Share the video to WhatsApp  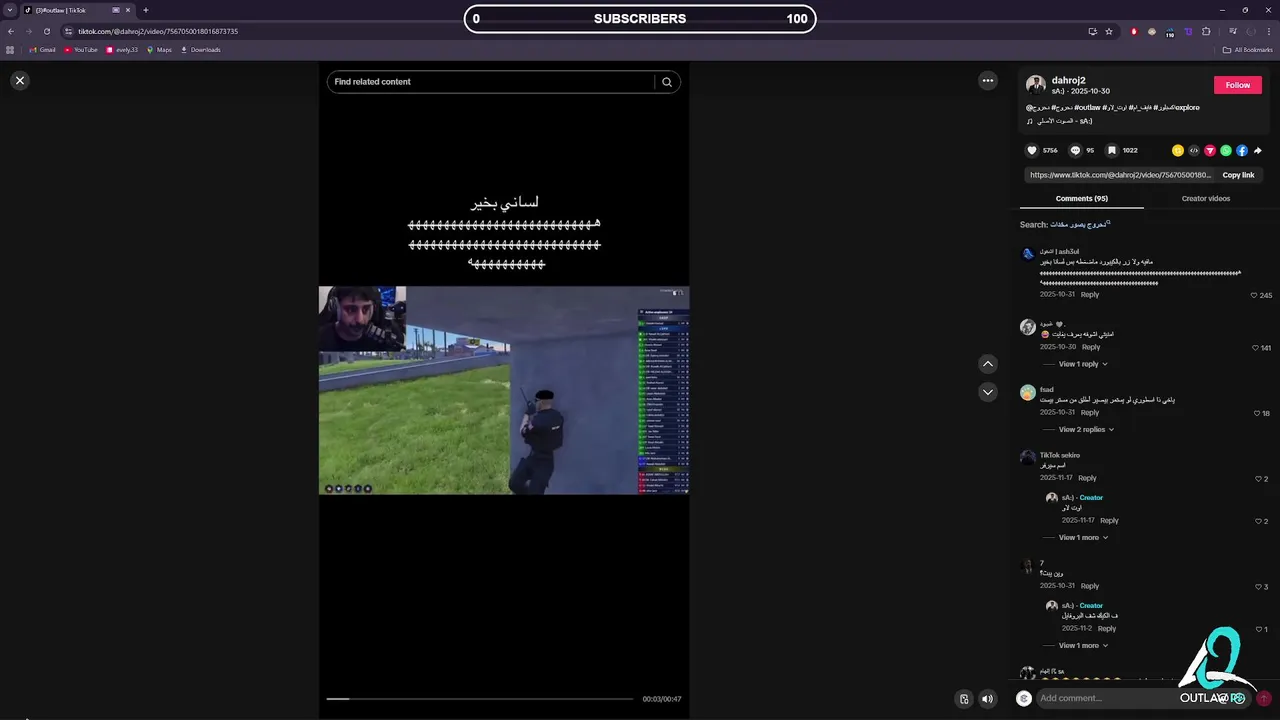coord(1226,150)
